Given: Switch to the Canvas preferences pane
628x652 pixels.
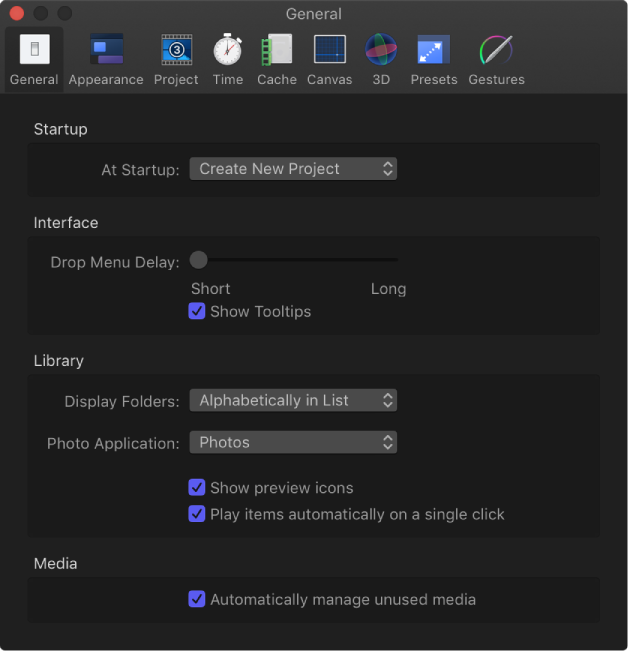Looking at the screenshot, I should tap(329, 59).
